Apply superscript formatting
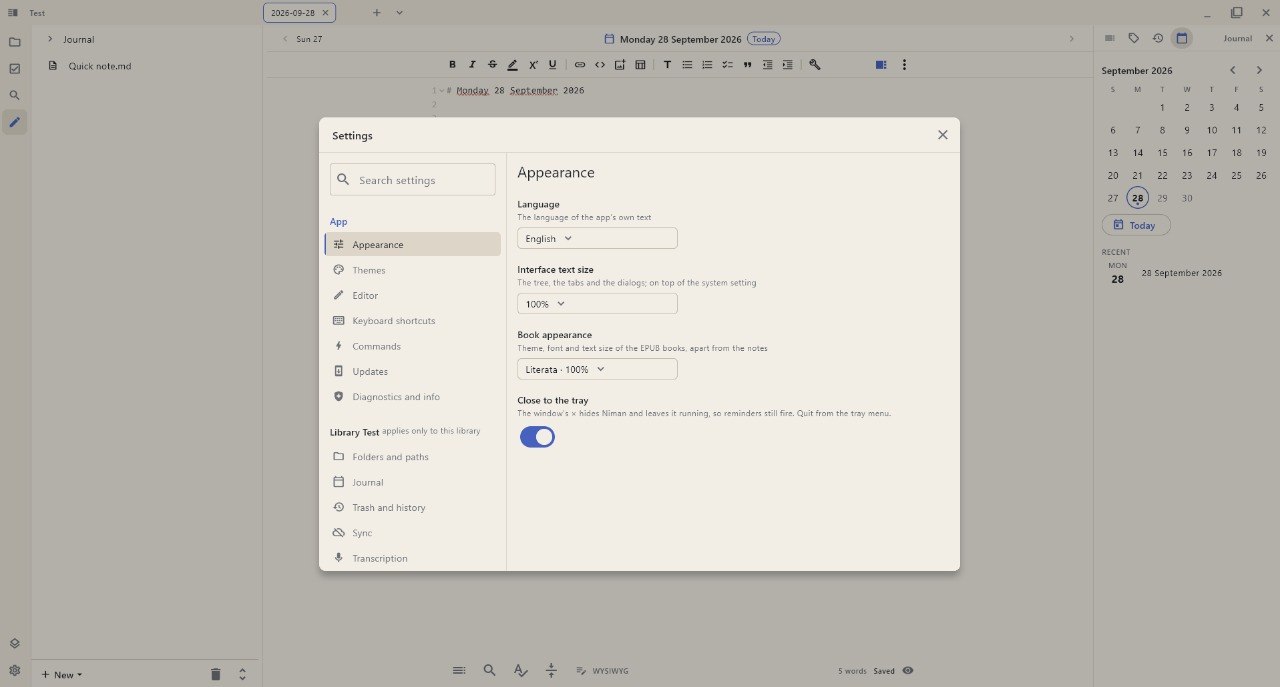This screenshot has height=687, width=1280. coord(533,64)
